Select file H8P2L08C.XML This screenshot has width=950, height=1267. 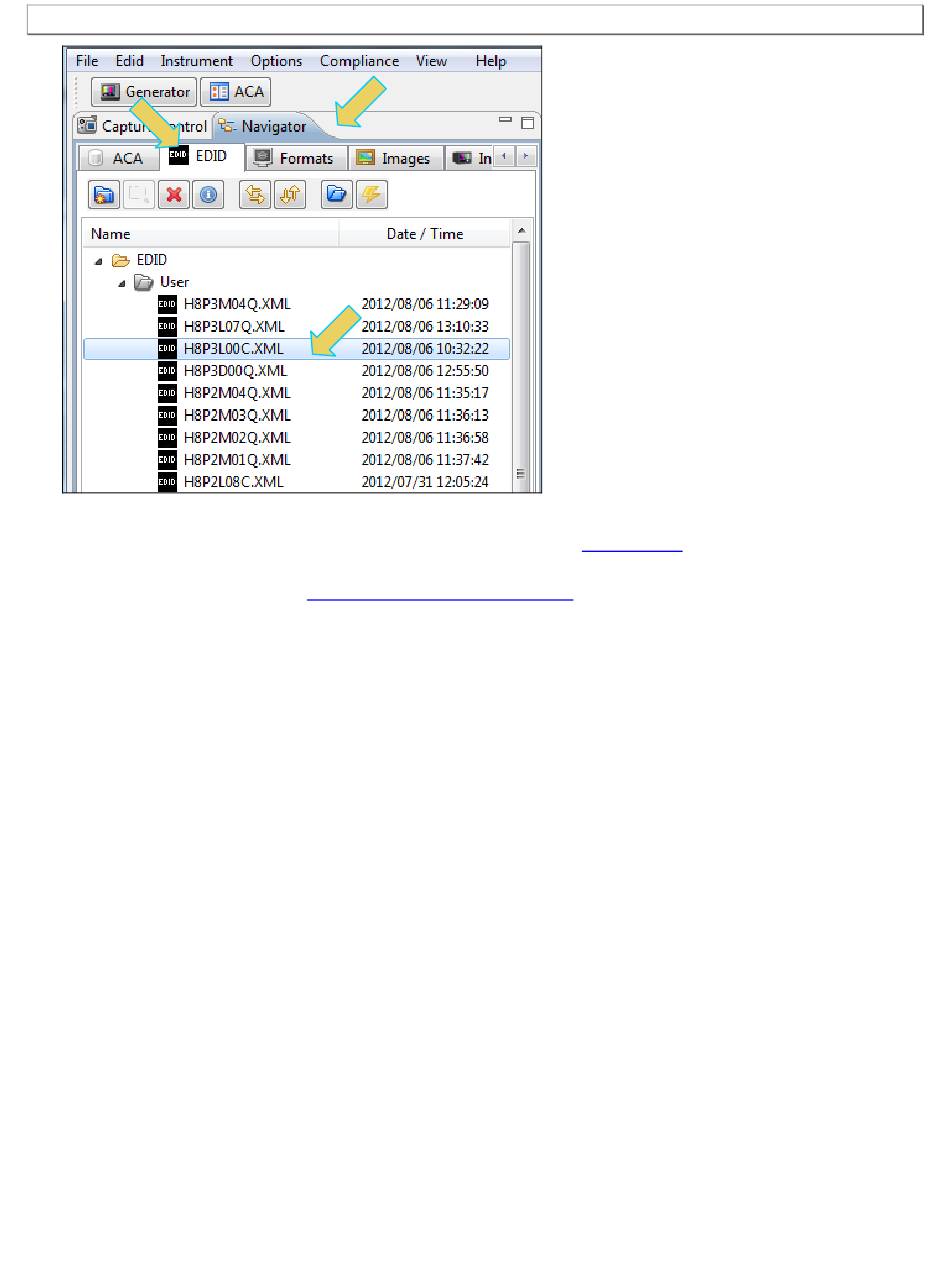coord(234,481)
